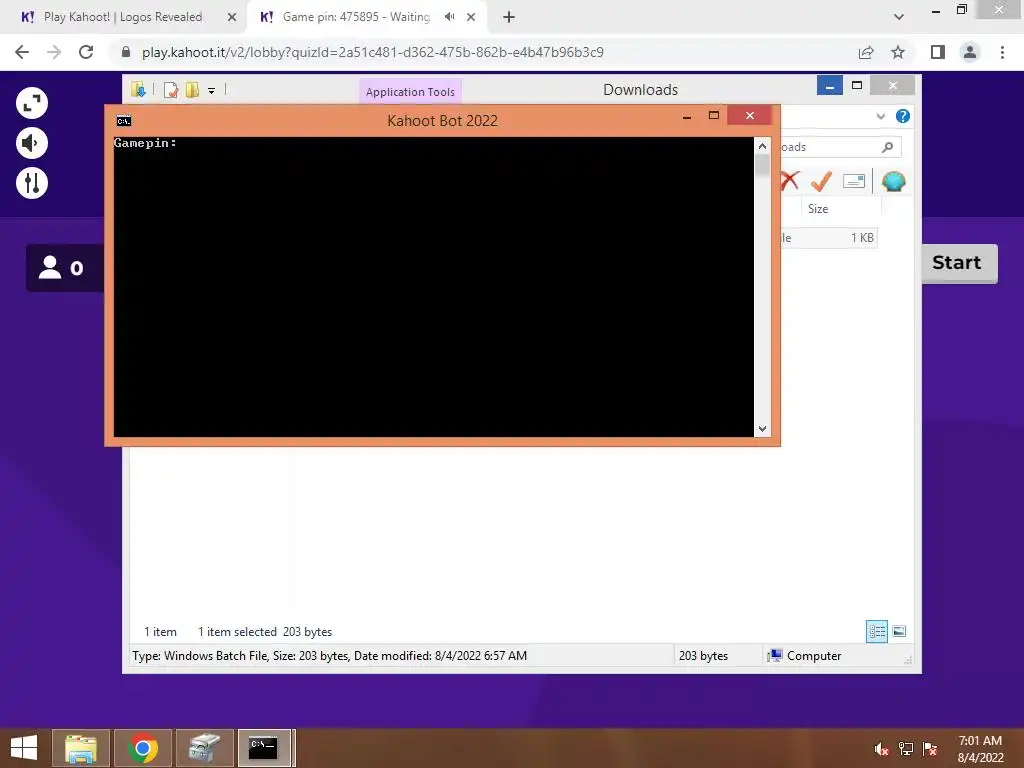
Task: Click Properties icon in Downloads quick access
Action: (x=171, y=90)
